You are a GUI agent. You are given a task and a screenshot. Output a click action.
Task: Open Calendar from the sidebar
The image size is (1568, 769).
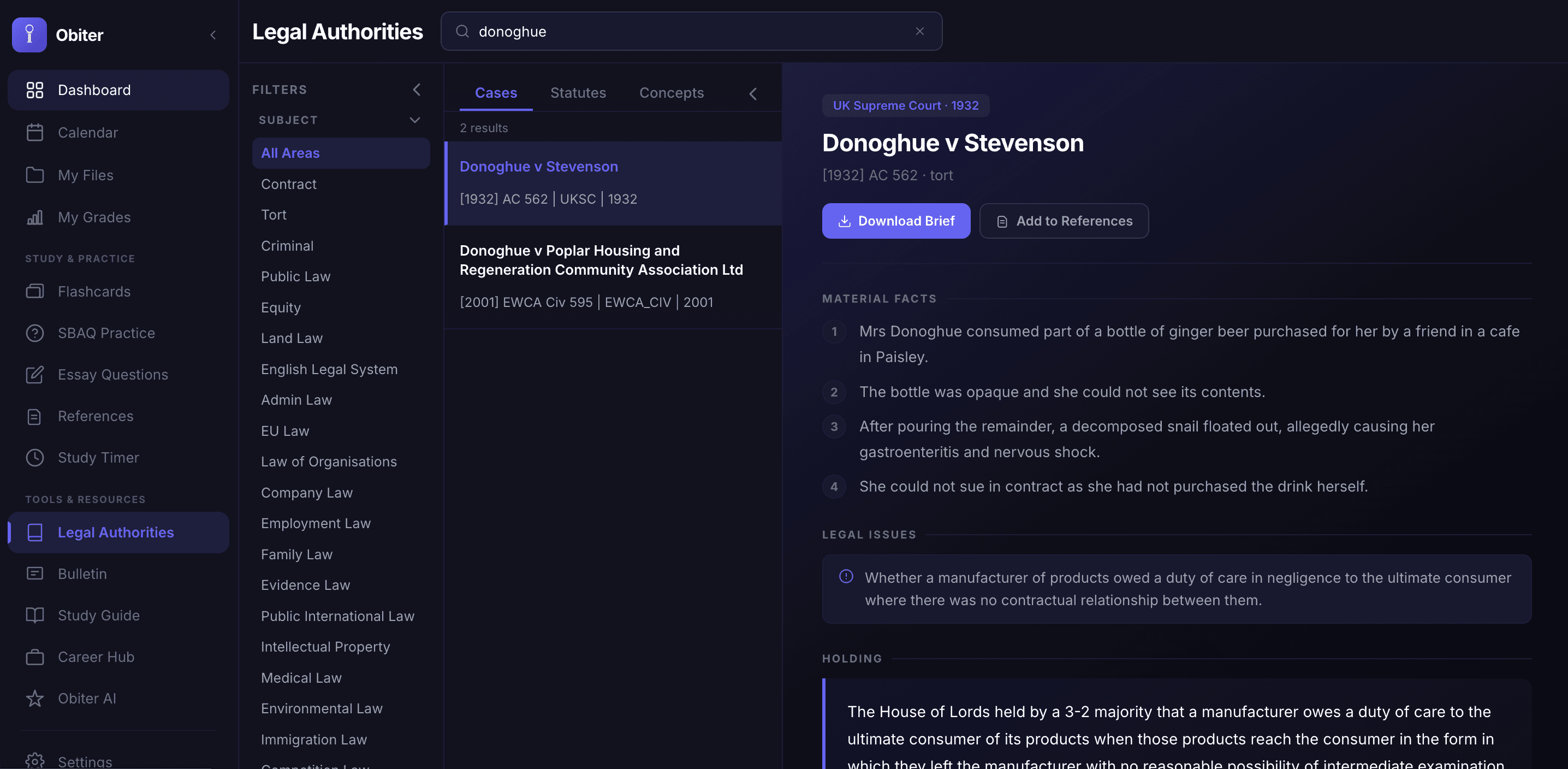pyautogui.click(x=118, y=133)
